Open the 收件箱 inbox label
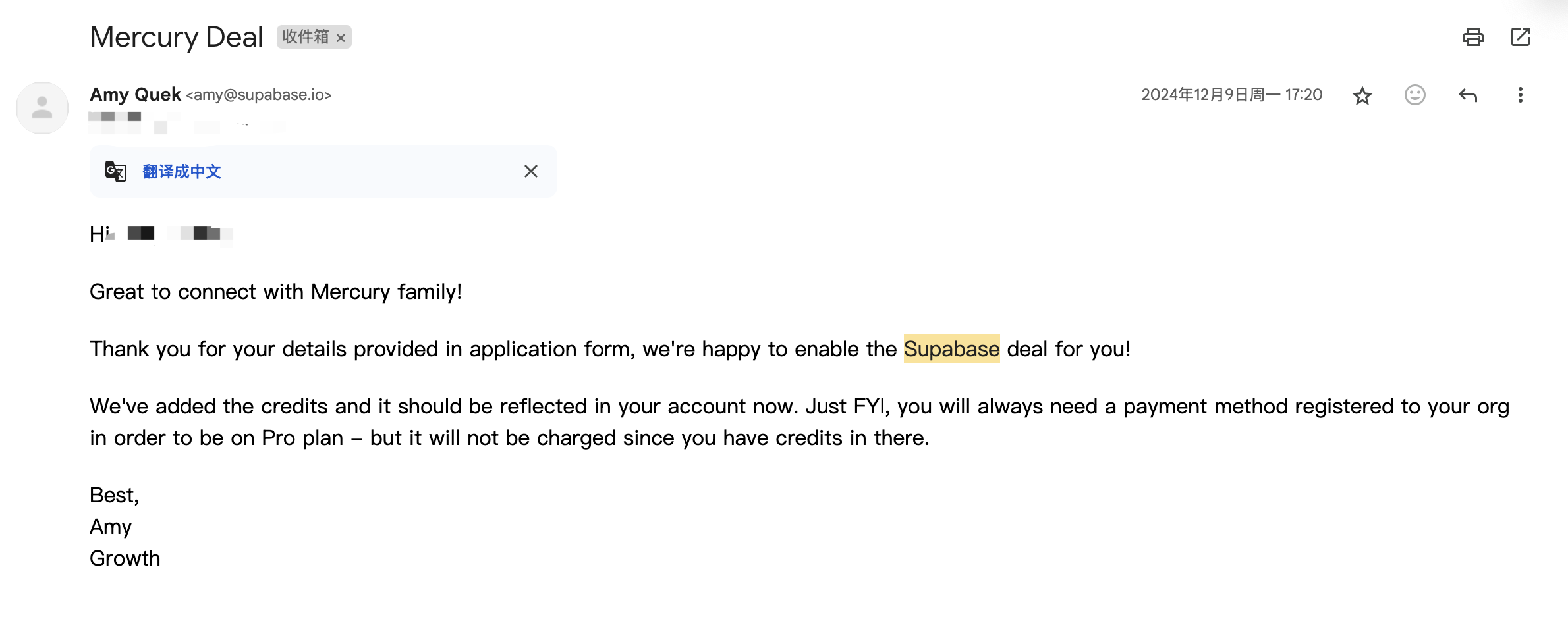The height and width of the screenshot is (636, 1568). click(x=306, y=37)
